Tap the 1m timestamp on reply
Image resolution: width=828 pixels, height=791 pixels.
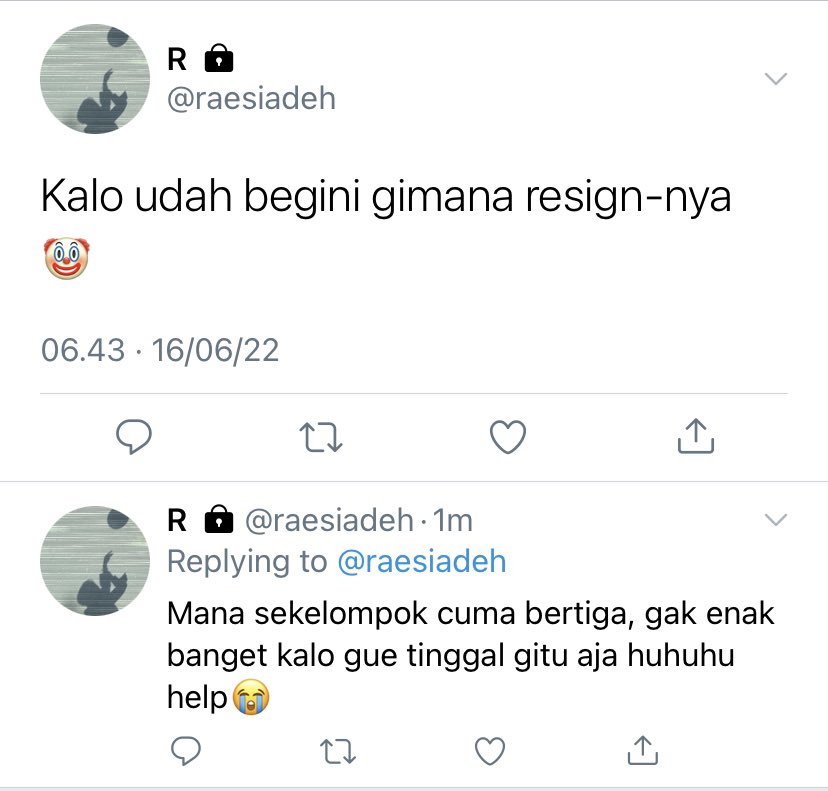pos(453,521)
